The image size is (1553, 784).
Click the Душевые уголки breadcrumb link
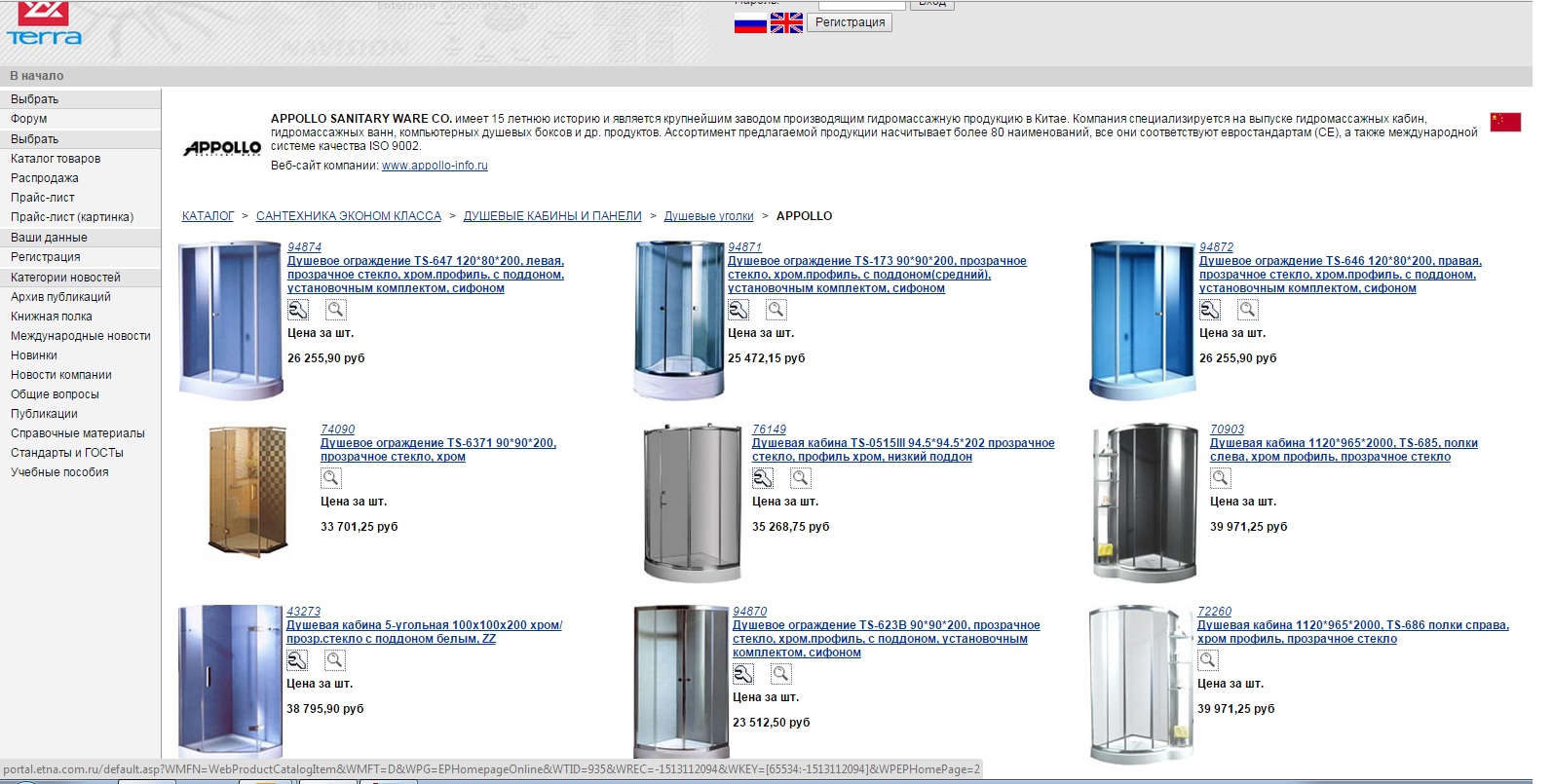point(709,216)
